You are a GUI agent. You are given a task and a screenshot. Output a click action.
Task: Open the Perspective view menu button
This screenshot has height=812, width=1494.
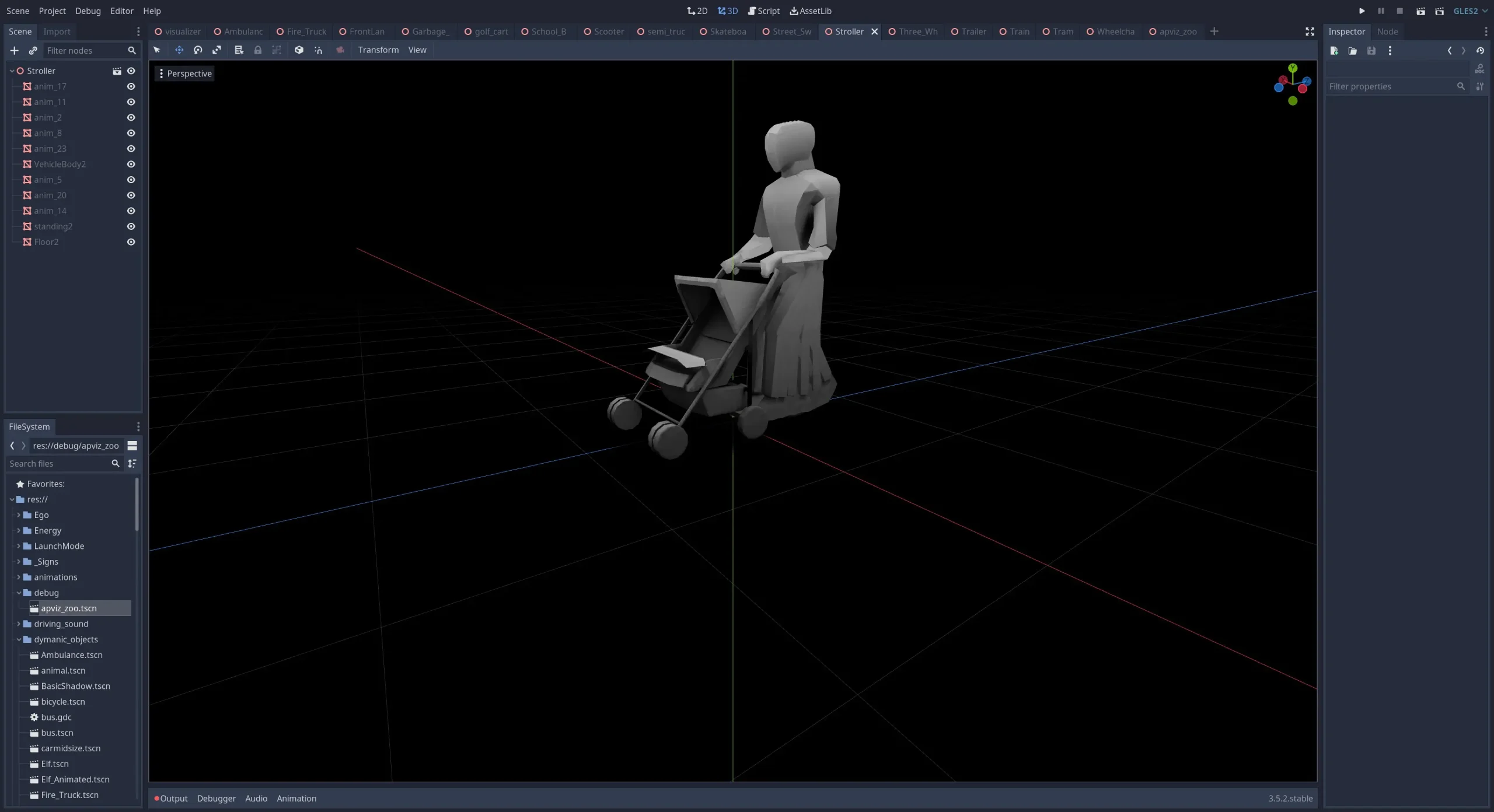(184, 73)
